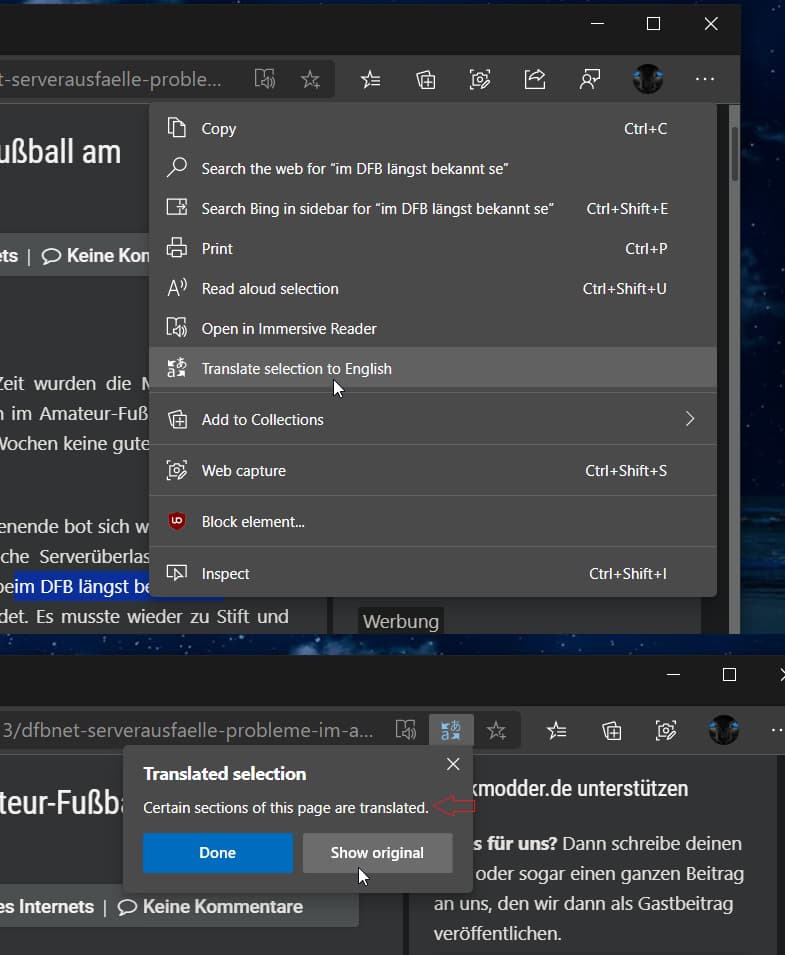Open Collections icon in upper toolbar
The width and height of the screenshot is (785, 955).
coord(425,79)
